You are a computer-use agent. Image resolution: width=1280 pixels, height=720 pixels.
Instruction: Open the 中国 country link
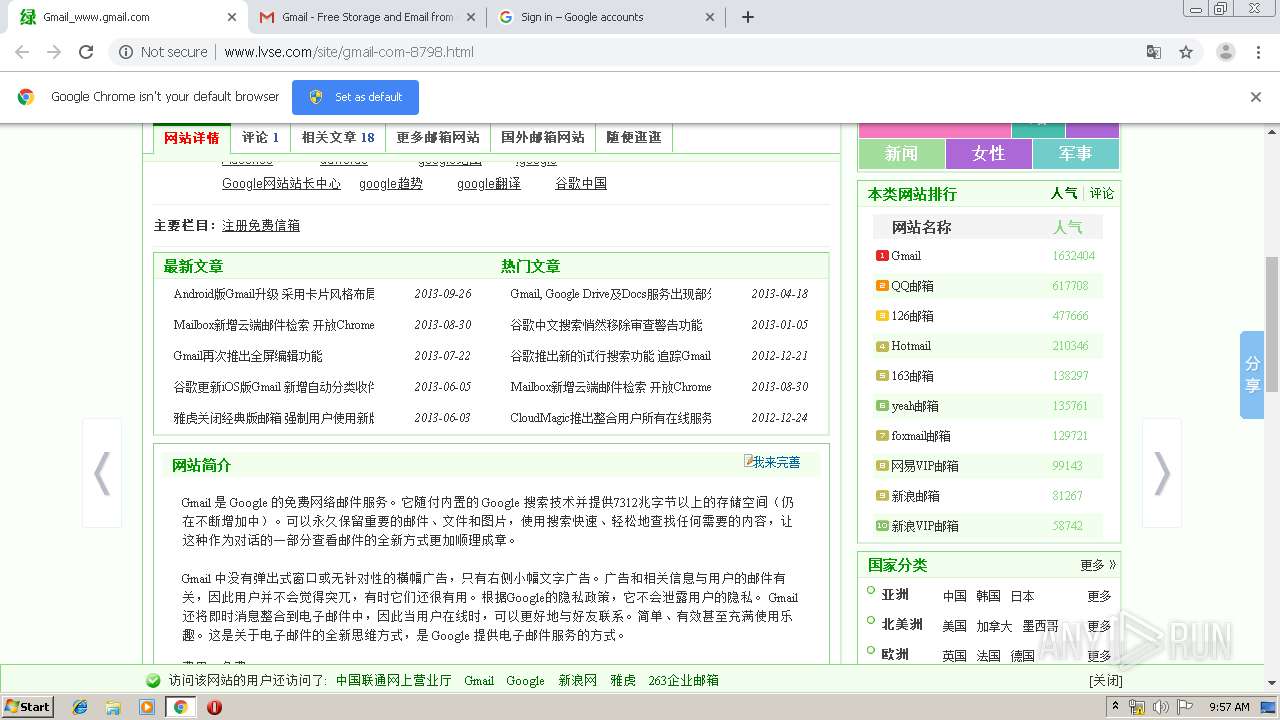click(955, 596)
